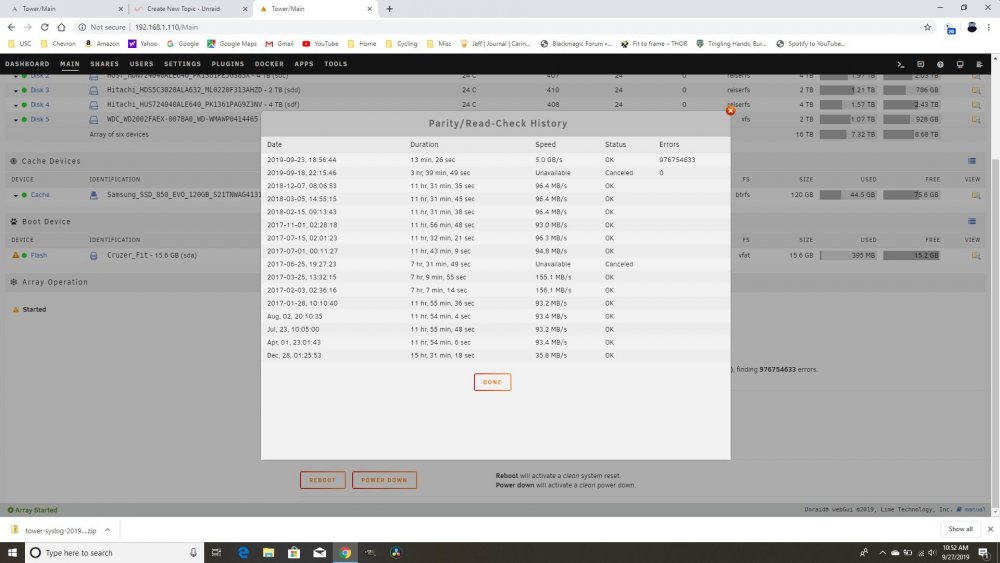This screenshot has height=563, width=1000.
Task: Click the help question mark icon
Action: point(940,64)
